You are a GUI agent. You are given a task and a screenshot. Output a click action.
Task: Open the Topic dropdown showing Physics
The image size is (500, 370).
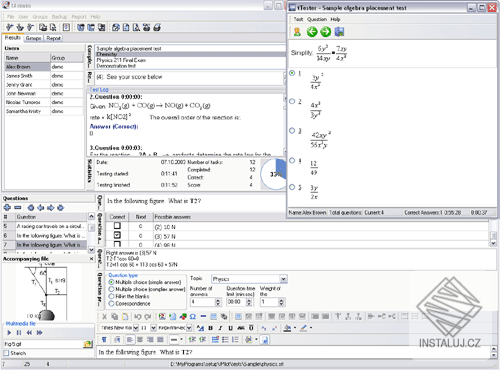(283, 279)
